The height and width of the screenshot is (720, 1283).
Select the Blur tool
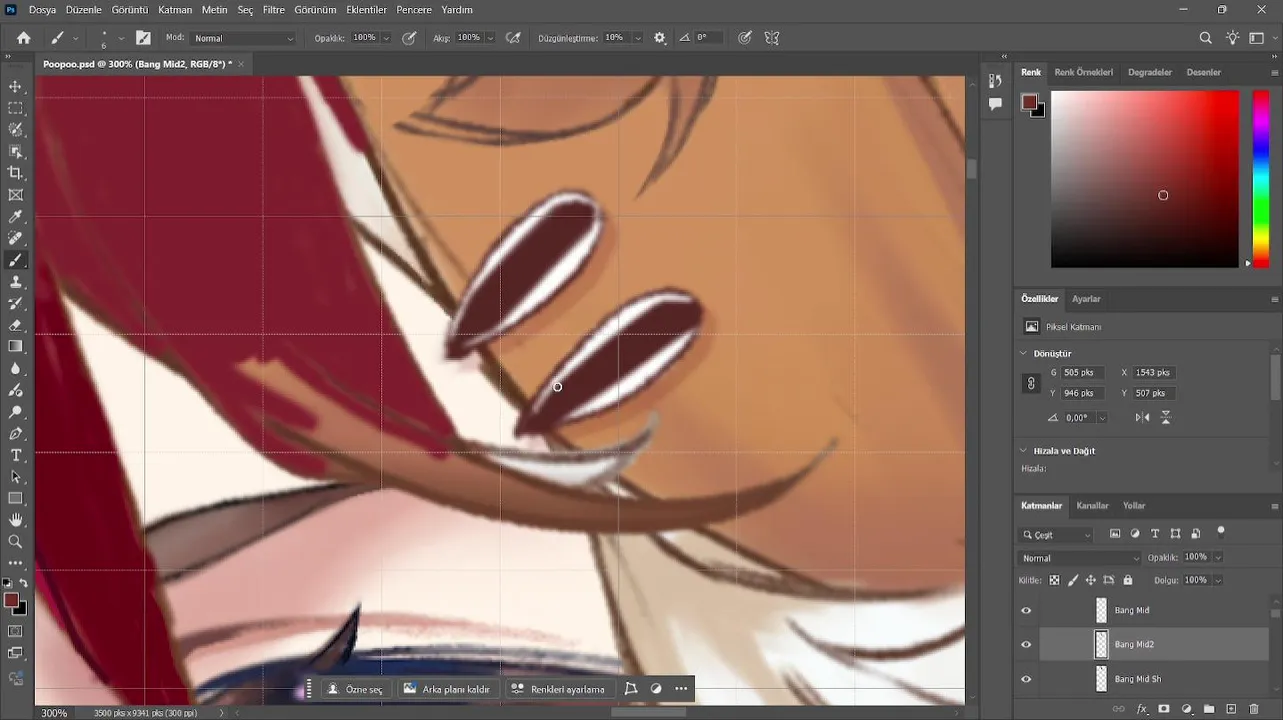(15, 368)
